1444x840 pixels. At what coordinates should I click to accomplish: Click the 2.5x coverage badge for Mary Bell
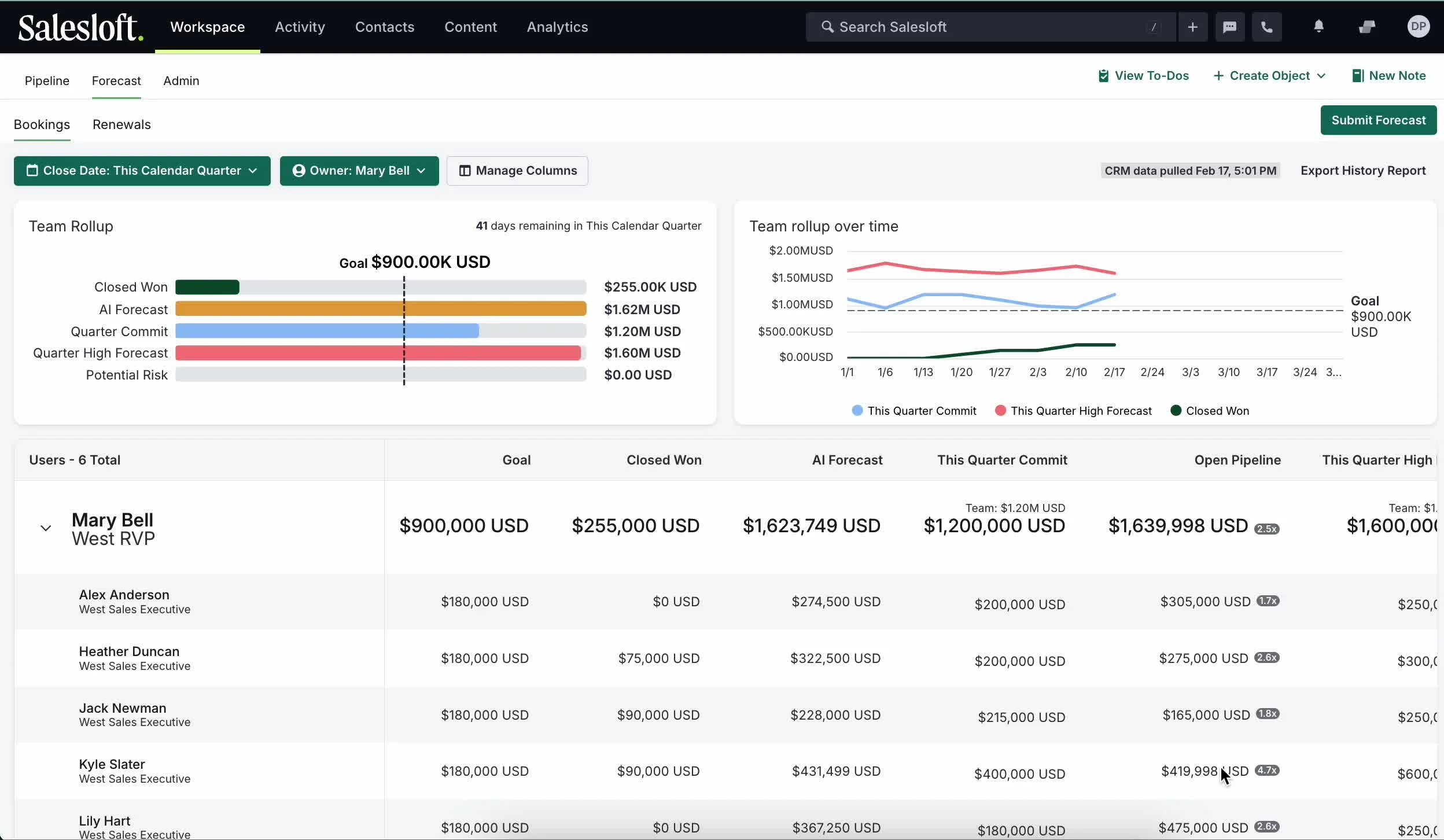(x=1266, y=529)
